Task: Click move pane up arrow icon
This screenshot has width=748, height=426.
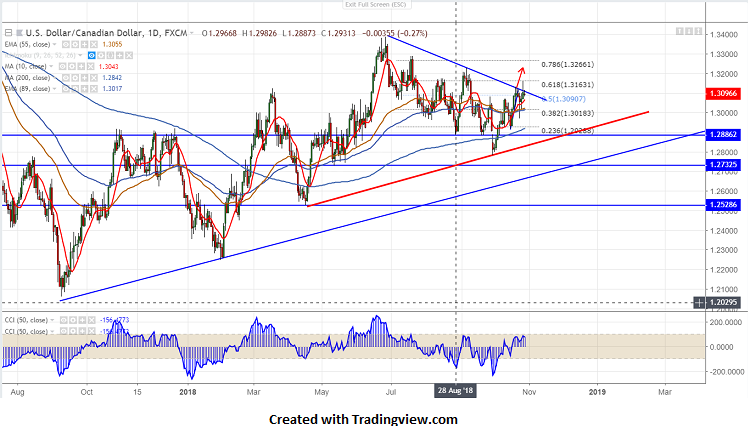Action: 679,31
